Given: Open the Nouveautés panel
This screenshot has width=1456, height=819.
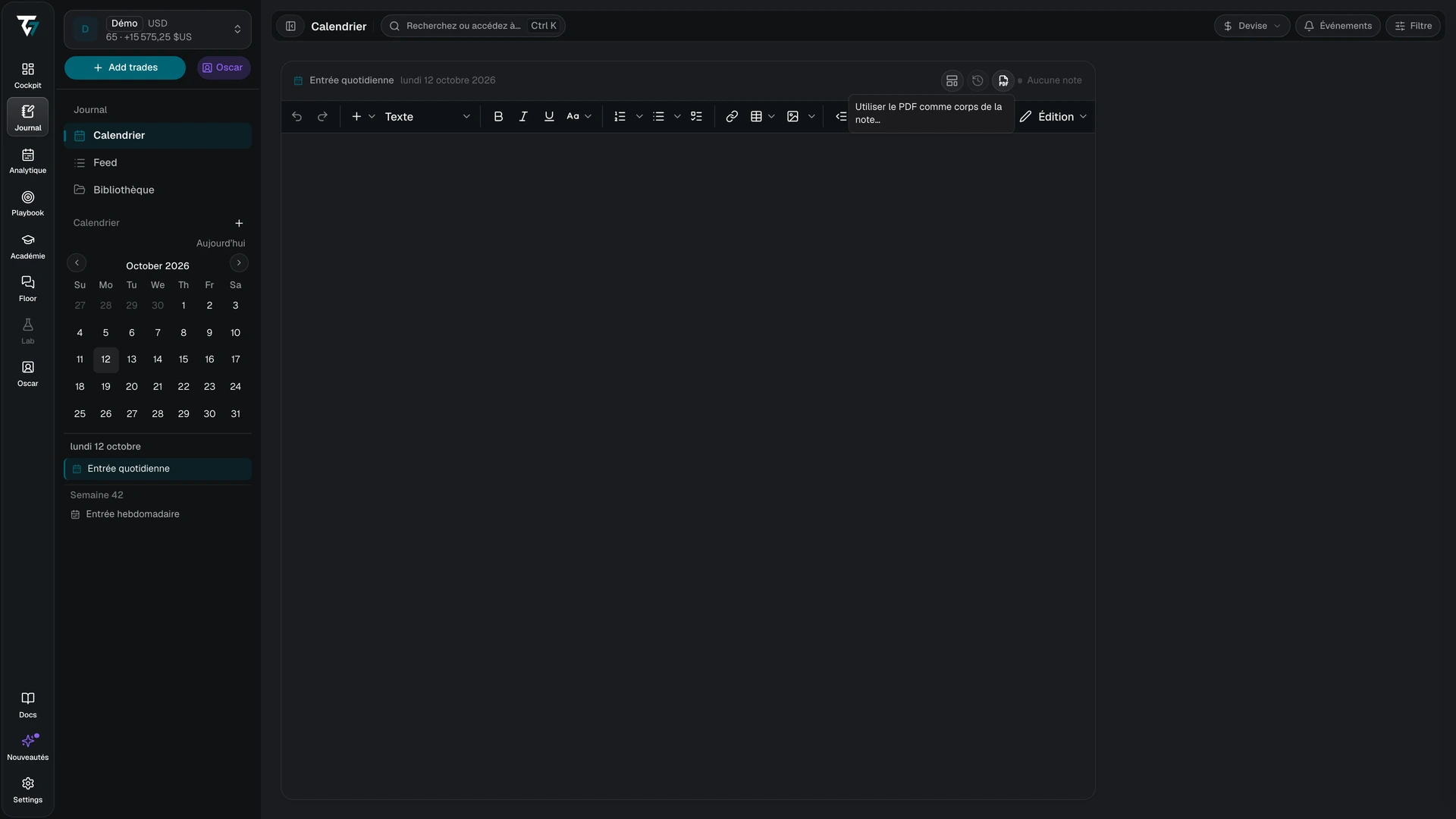Looking at the screenshot, I should pos(27,748).
